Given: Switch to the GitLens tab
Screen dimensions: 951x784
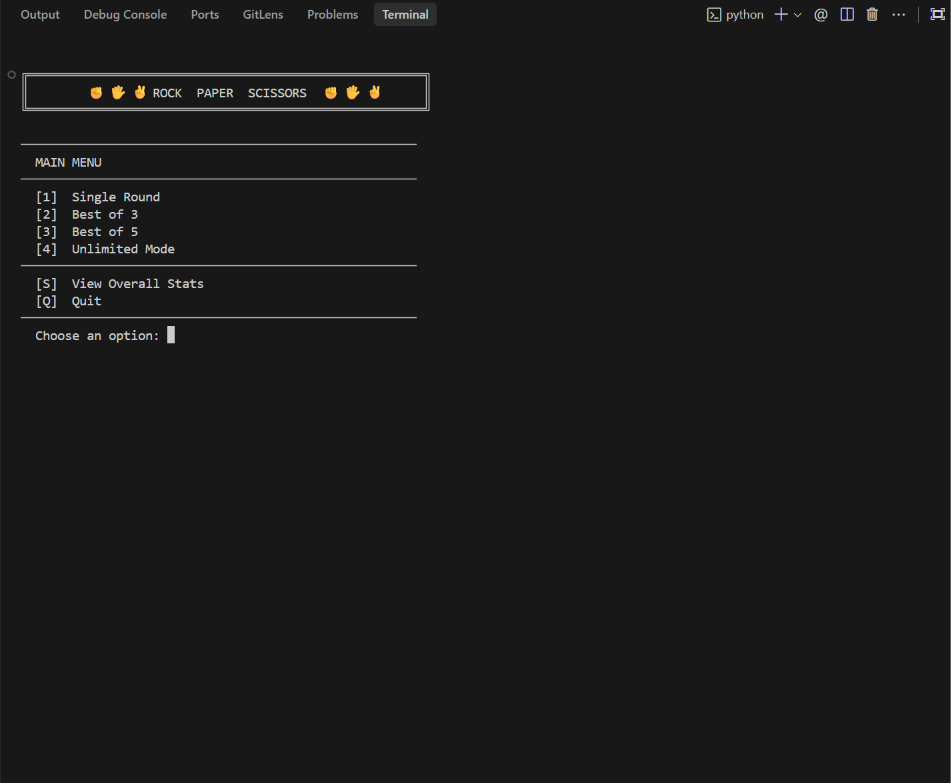Looking at the screenshot, I should [x=263, y=15].
